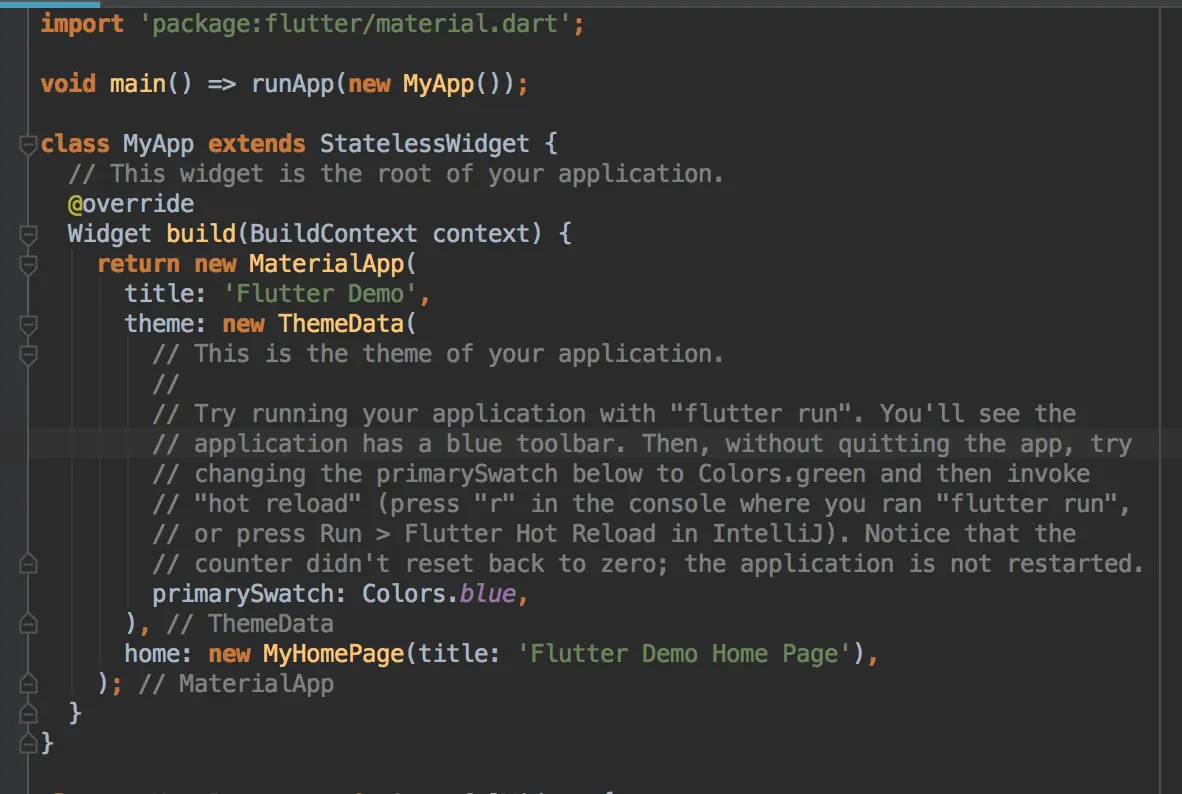The width and height of the screenshot is (1182, 794).
Task: Place cursor on the 'import' keyword
Action: click(82, 23)
